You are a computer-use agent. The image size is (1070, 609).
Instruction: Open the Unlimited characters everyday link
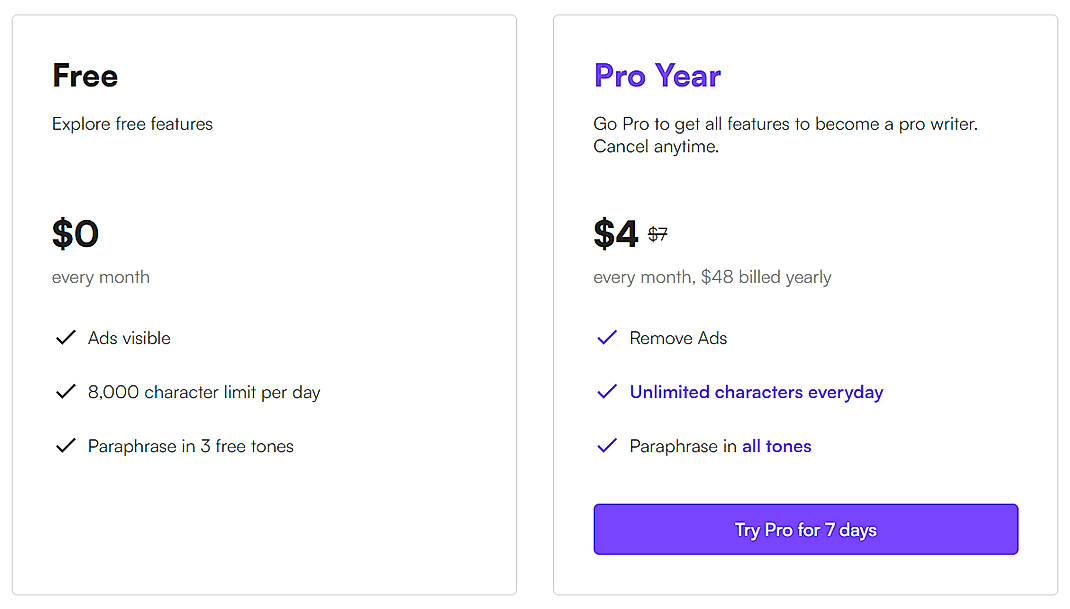point(755,392)
